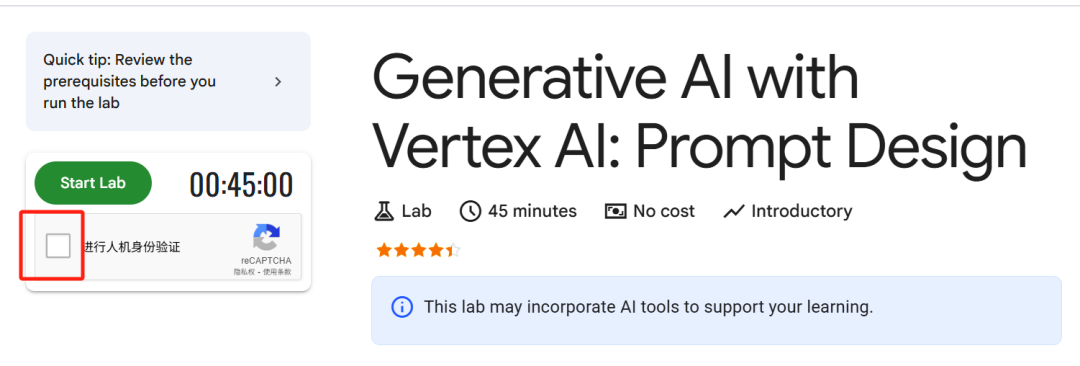
Task: Click the first orange rating star
Action: pos(384,250)
